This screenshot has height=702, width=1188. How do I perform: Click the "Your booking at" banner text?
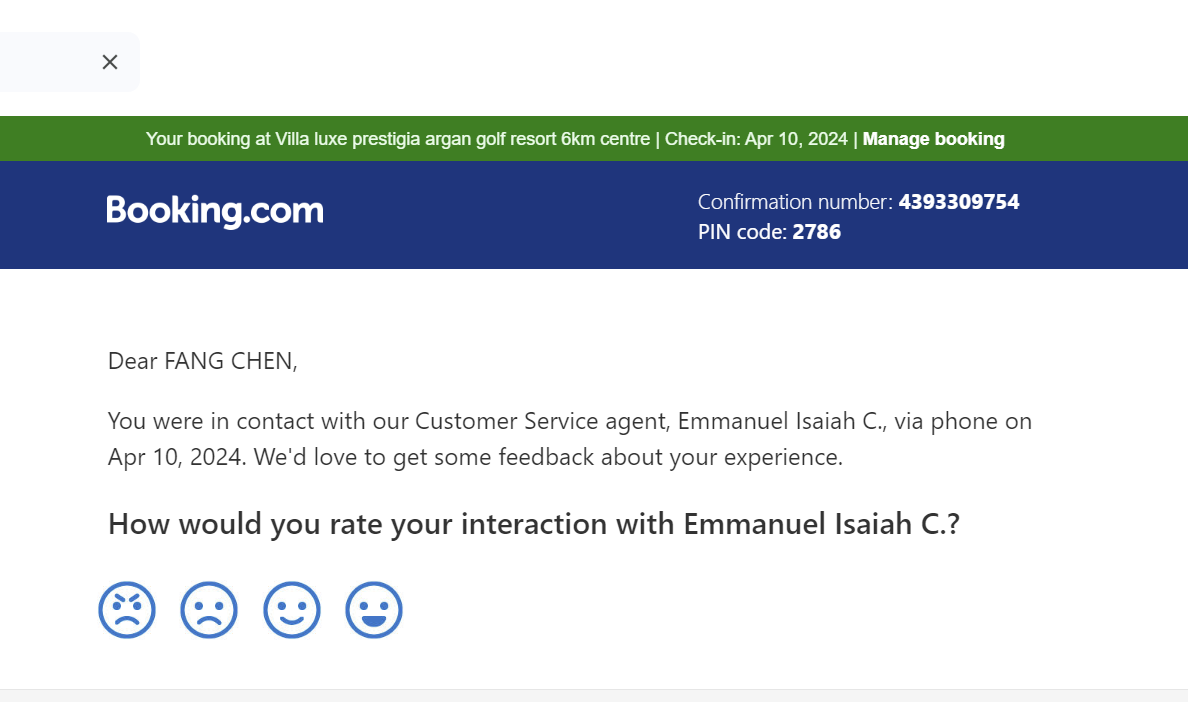point(197,139)
